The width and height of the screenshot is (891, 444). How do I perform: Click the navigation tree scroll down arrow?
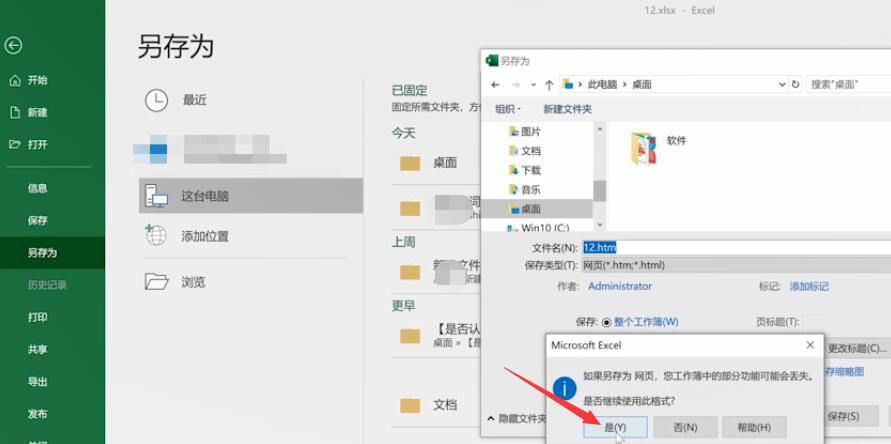coord(600,225)
